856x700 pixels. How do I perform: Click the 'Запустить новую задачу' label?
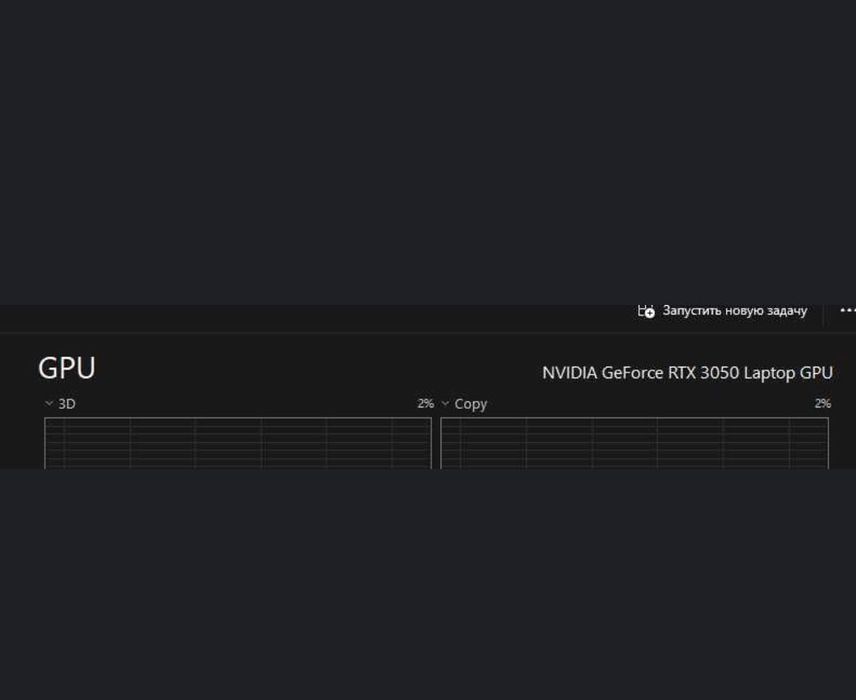(734, 311)
